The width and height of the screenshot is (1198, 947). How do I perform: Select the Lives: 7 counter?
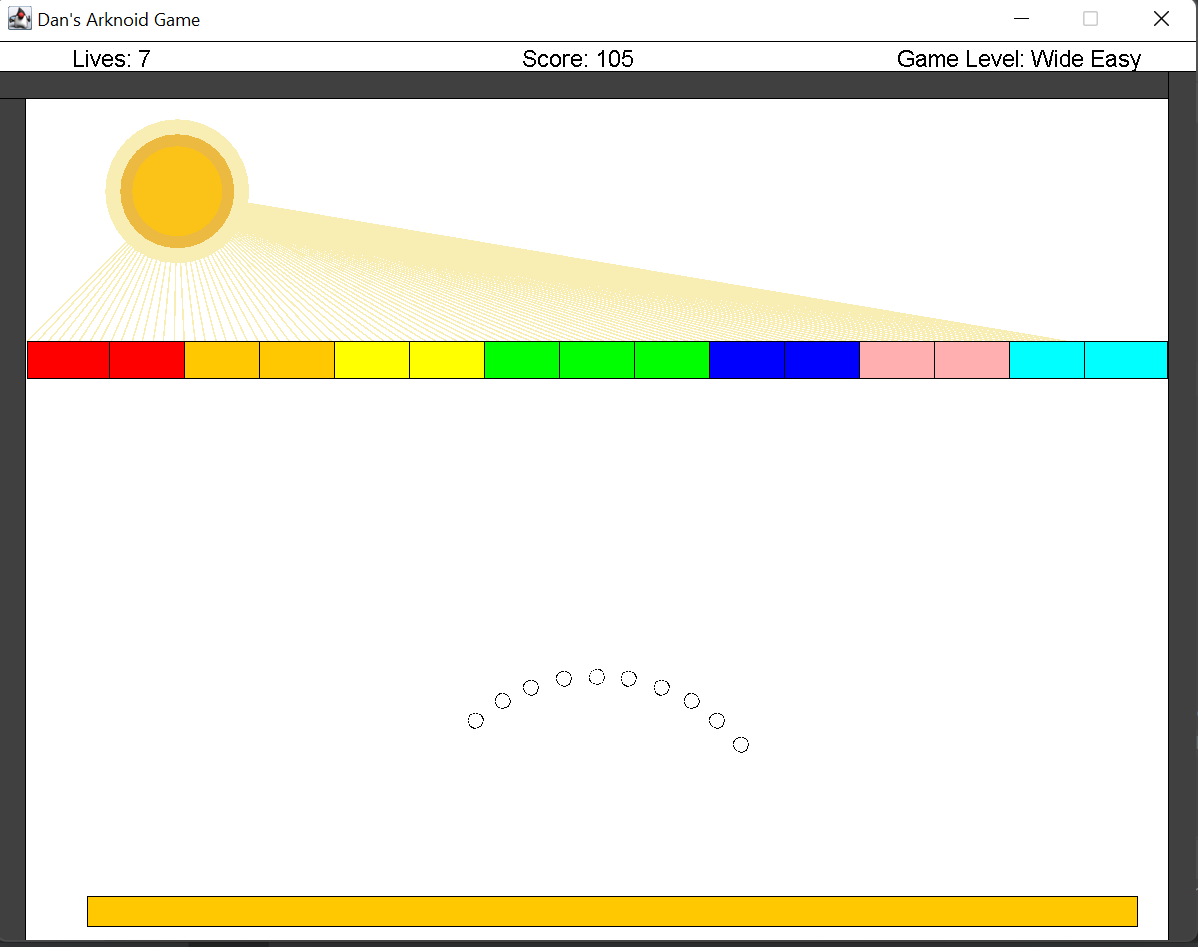112,59
